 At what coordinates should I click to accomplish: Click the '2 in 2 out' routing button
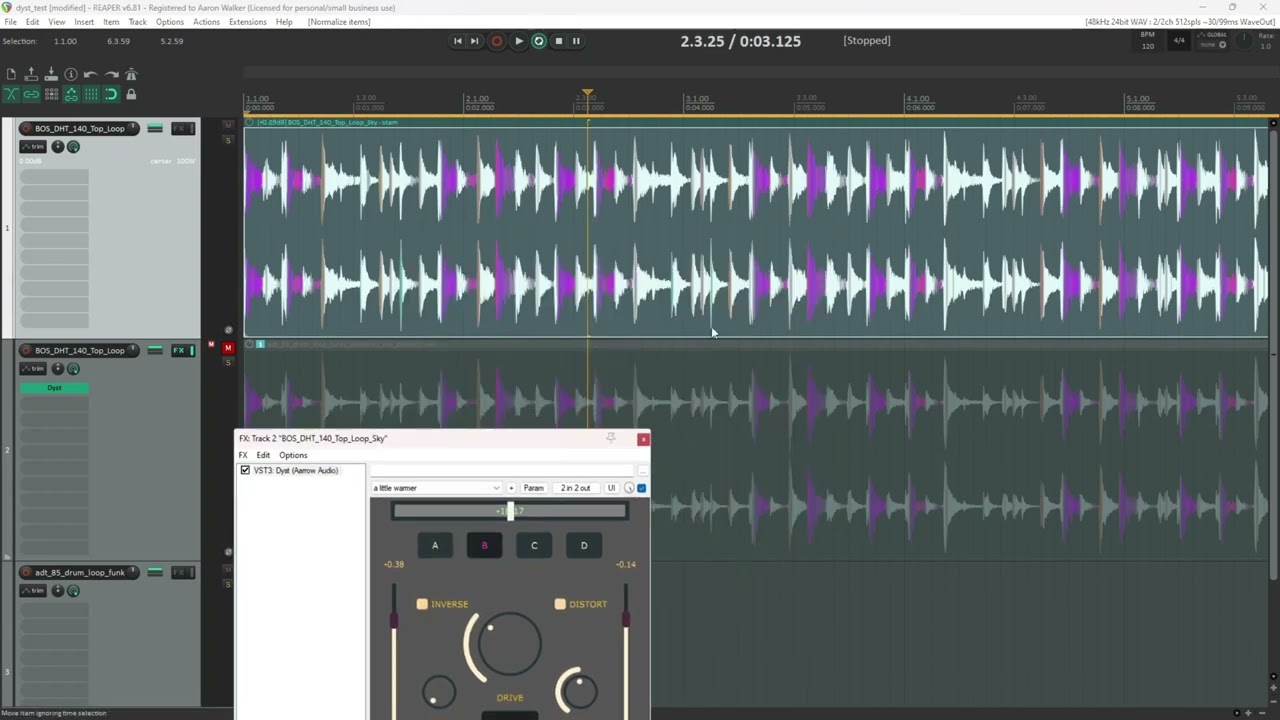click(575, 488)
